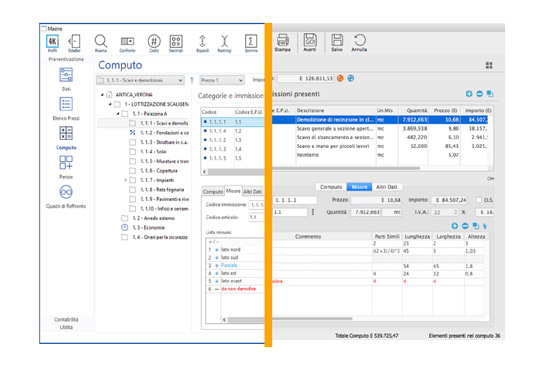Click the left arrow of Codice table scrollbar
The image size is (544, 373).
[x=204, y=172]
